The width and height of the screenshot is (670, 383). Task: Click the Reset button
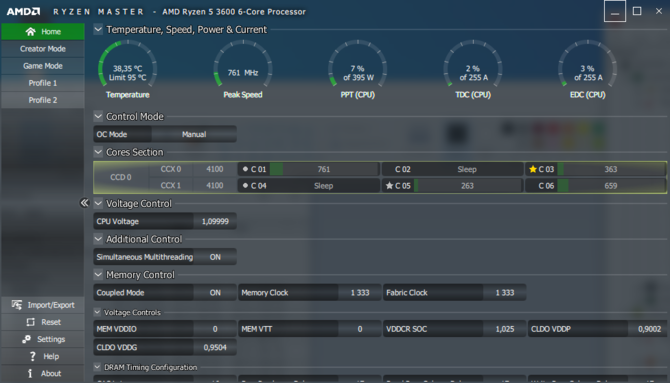pos(43,322)
